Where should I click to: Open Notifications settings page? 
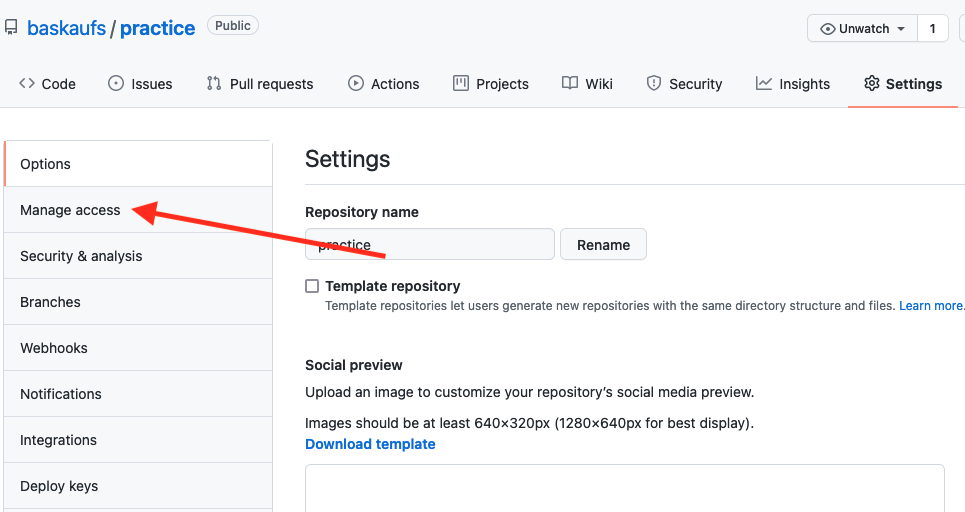[x=138, y=394]
